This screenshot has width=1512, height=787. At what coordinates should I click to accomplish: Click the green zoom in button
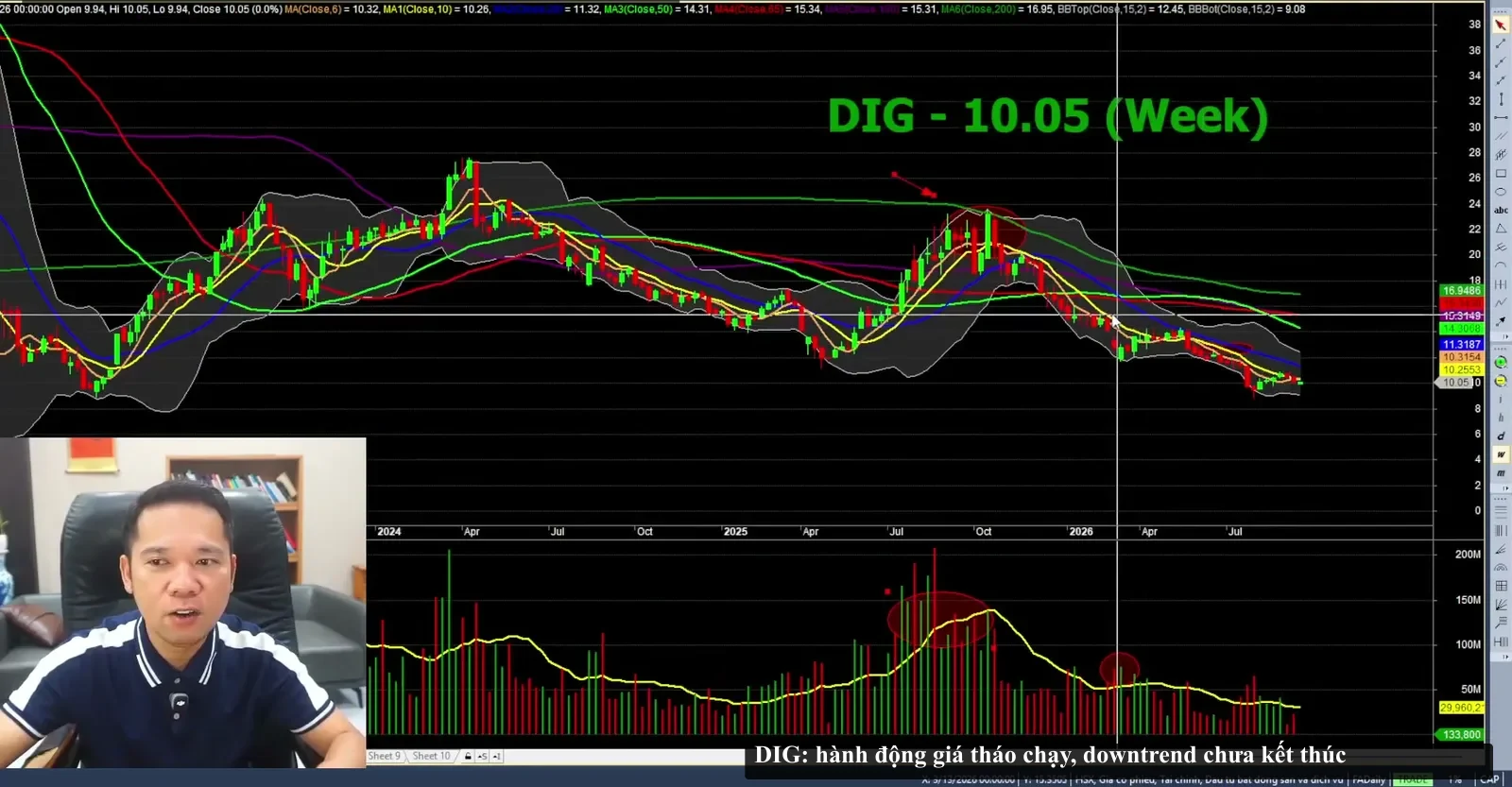1501,363
